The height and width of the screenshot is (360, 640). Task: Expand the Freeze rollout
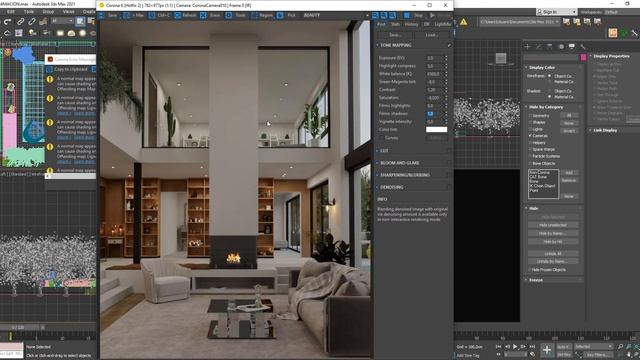pyautogui.click(x=553, y=280)
